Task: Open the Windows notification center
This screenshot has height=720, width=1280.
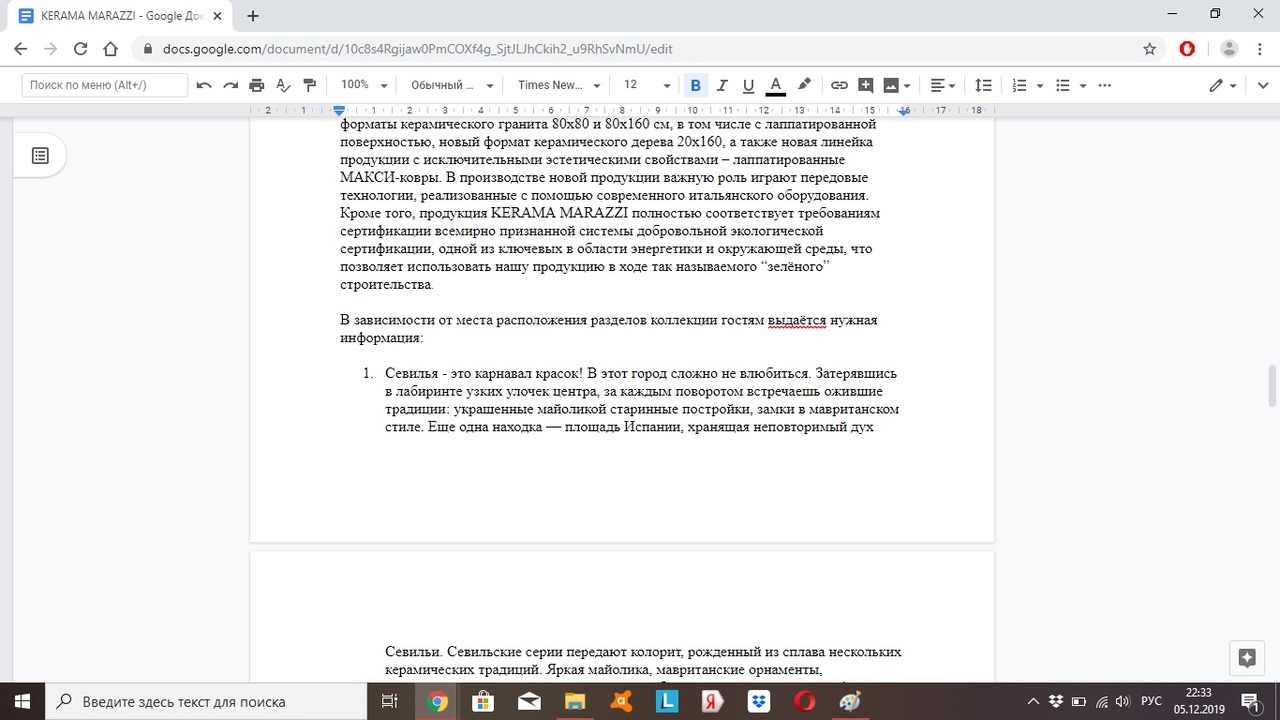Action: 1251,701
